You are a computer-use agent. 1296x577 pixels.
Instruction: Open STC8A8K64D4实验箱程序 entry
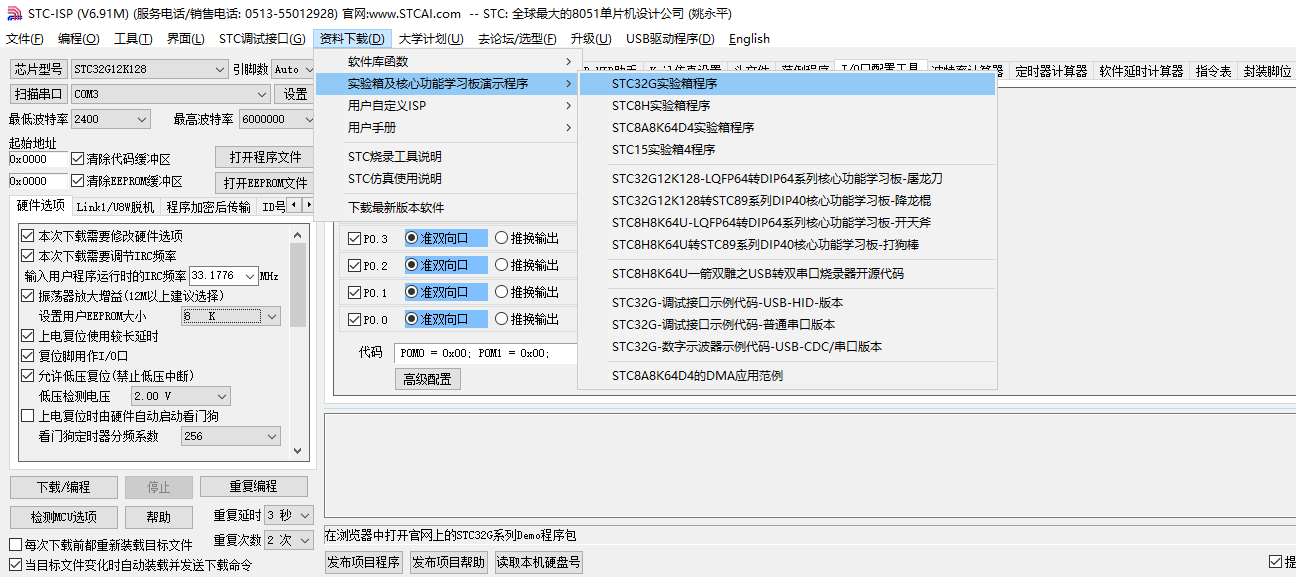click(788, 128)
